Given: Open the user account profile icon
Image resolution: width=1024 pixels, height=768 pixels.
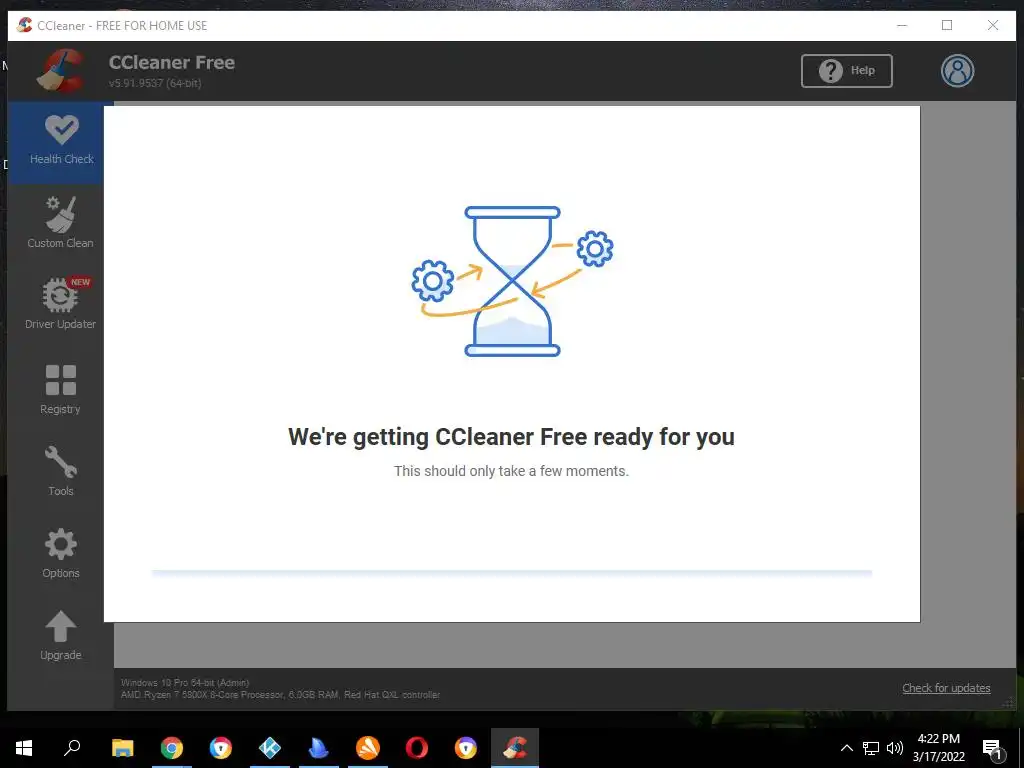Looking at the screenshot, I should tap(957, 71).
